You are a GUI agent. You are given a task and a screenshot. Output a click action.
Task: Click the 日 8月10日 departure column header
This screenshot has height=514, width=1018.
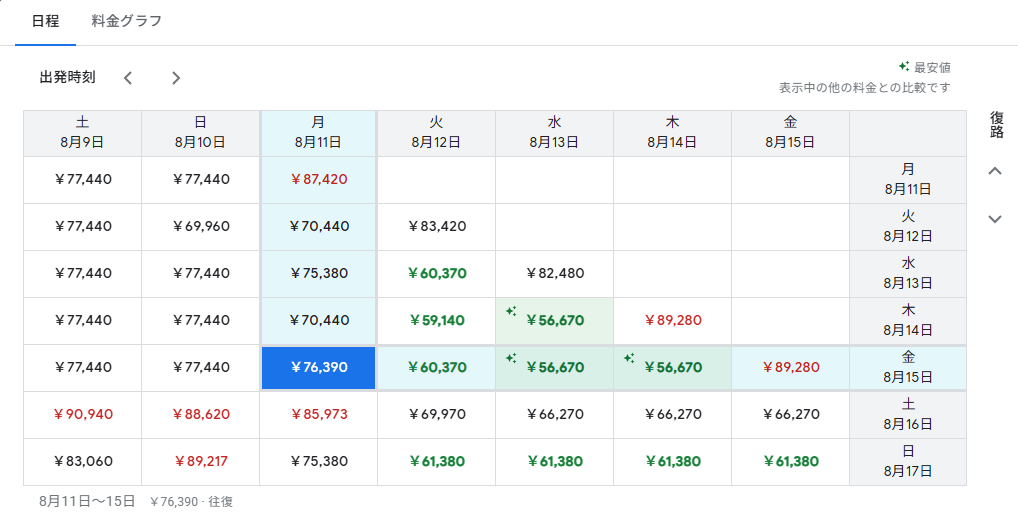pyautogui.click(x=201, y=133)
